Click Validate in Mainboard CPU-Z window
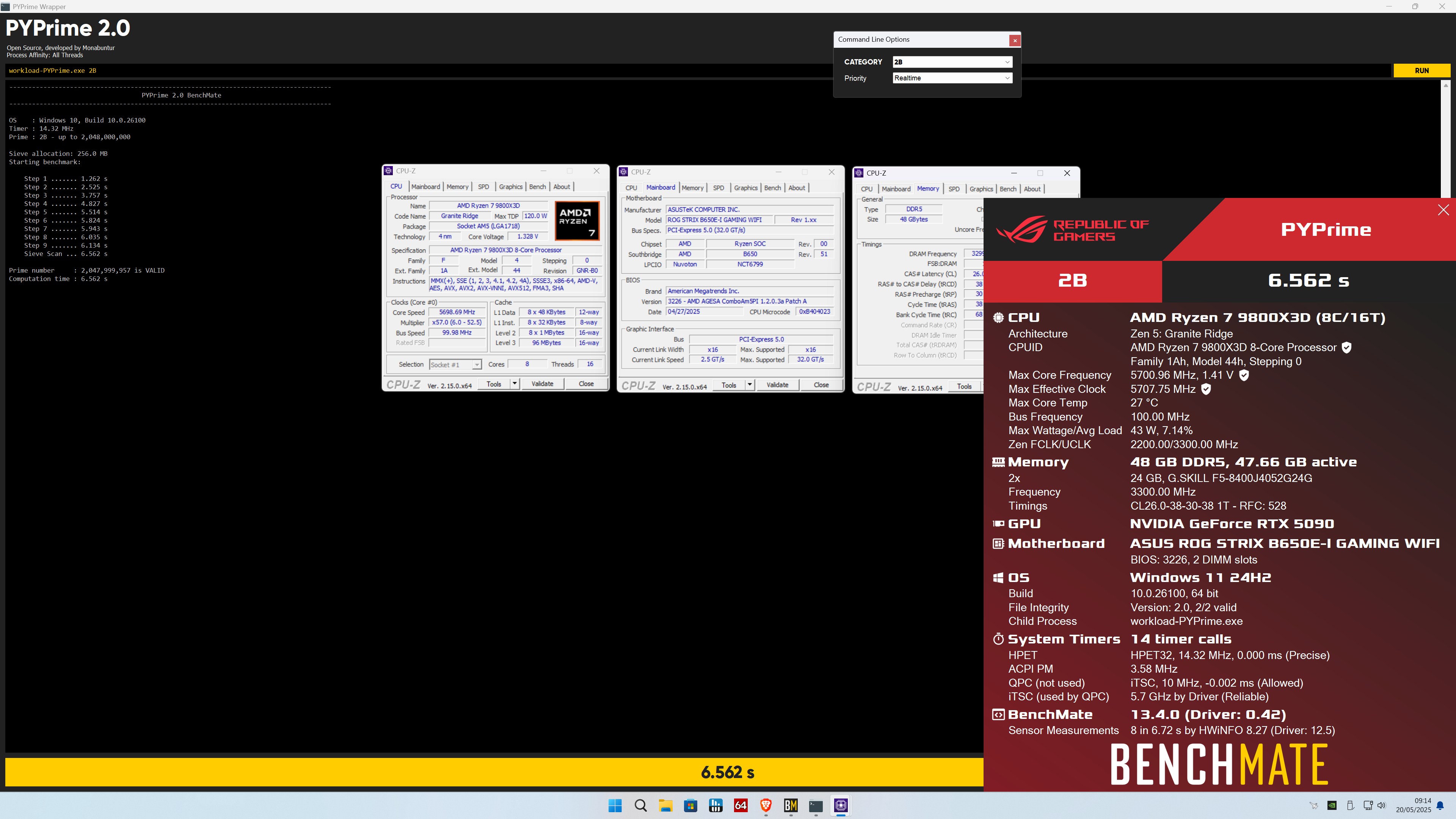 pos(777,385)
